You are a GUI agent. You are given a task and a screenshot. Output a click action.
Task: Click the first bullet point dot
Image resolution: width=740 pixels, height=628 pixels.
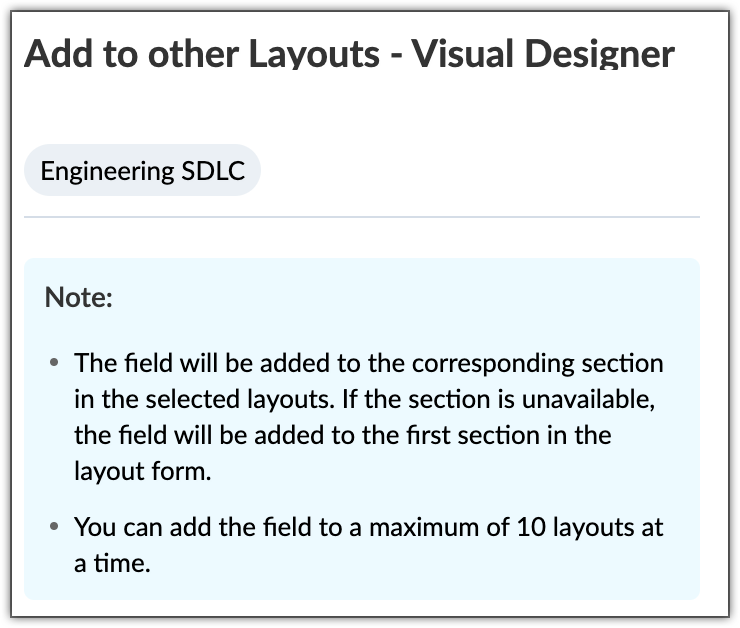click(53, 363)
